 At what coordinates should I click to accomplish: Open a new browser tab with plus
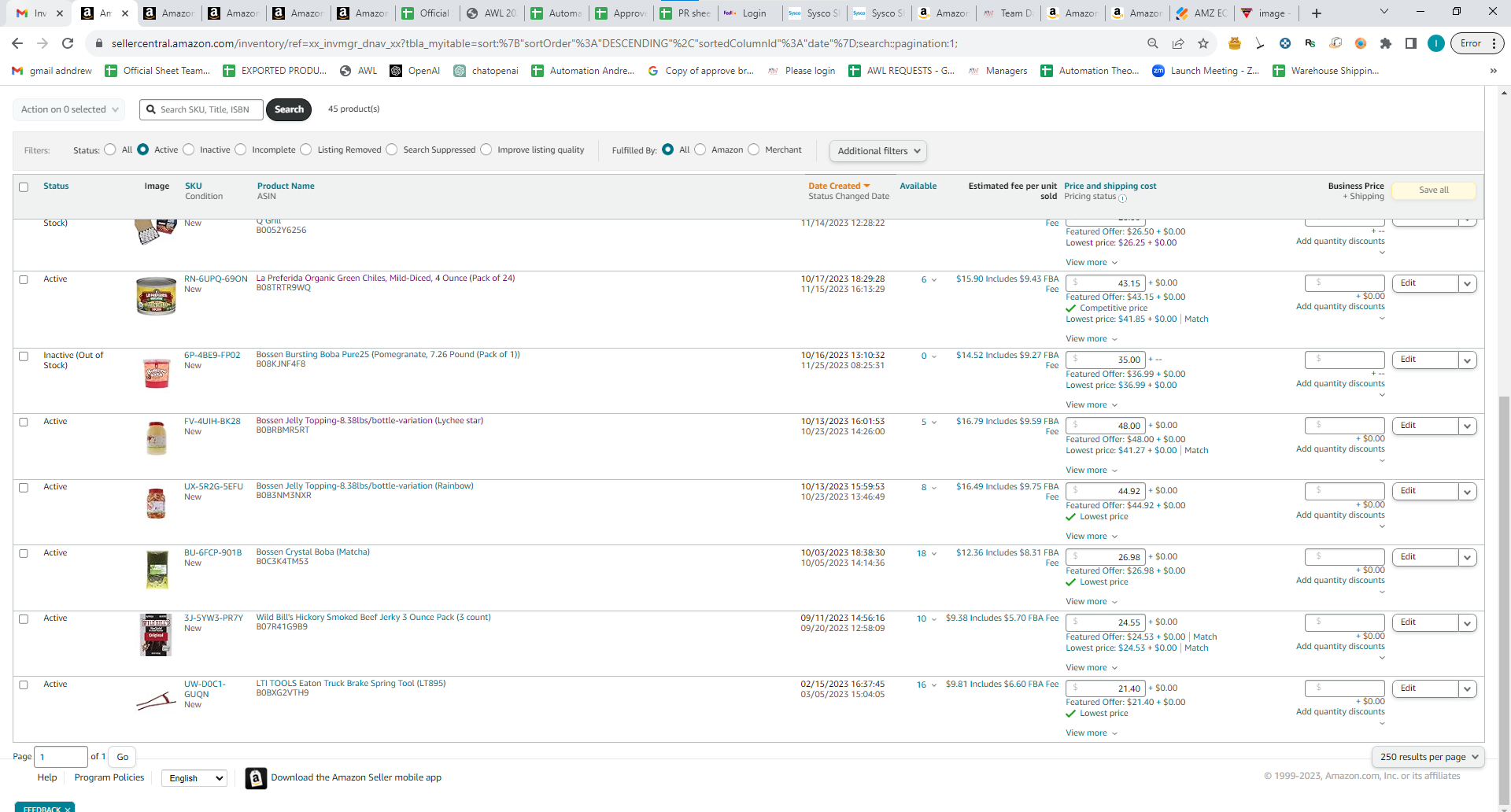point(1317,13)
